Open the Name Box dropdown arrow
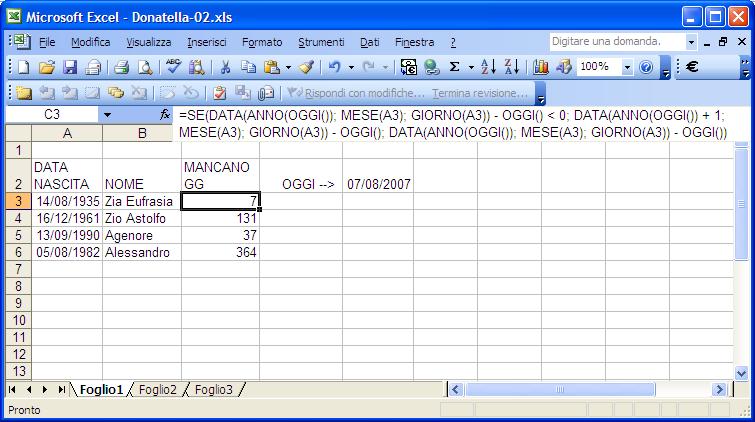The height and width of the screenshot is (422, 755). pos(107,115)
